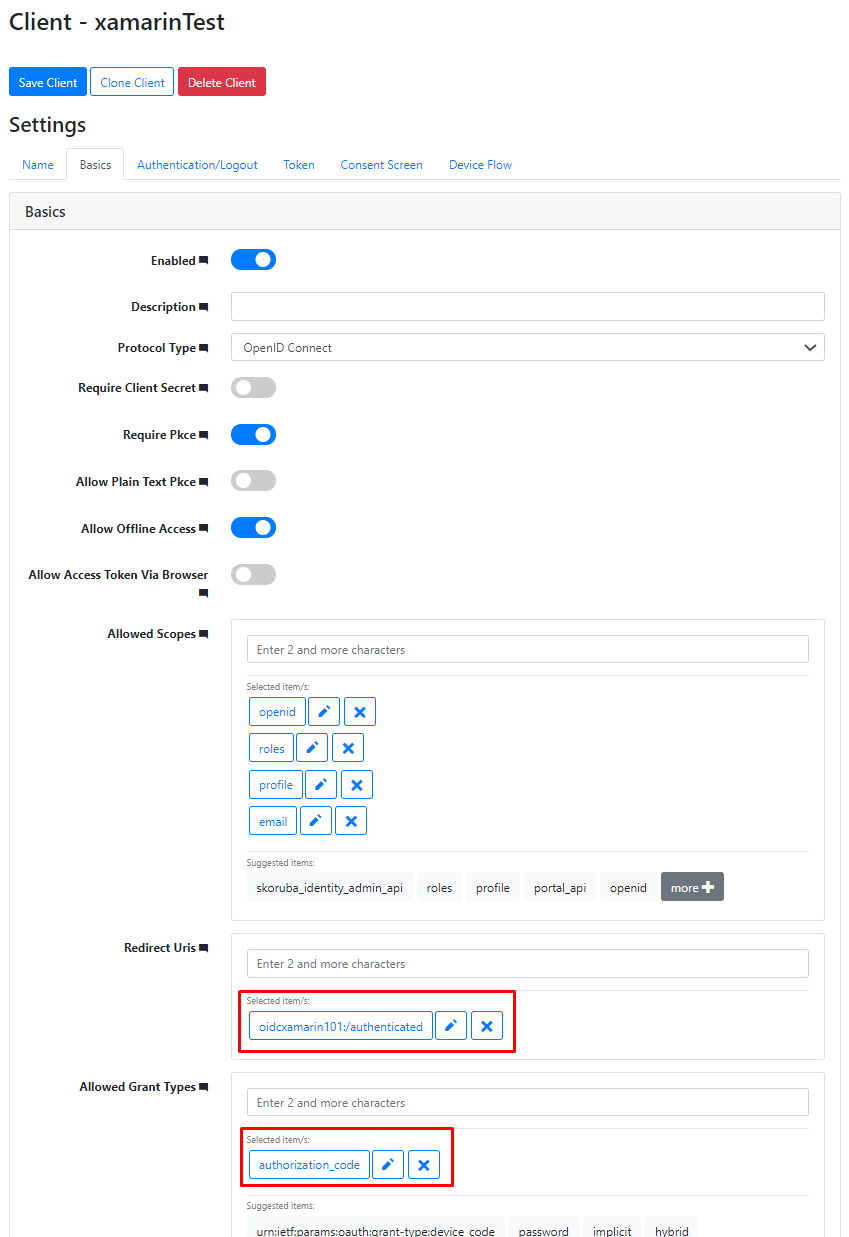
Task: Remove the oidcxamarin101:/authenticated redirect URI
Action: [x=486, y=1025]
